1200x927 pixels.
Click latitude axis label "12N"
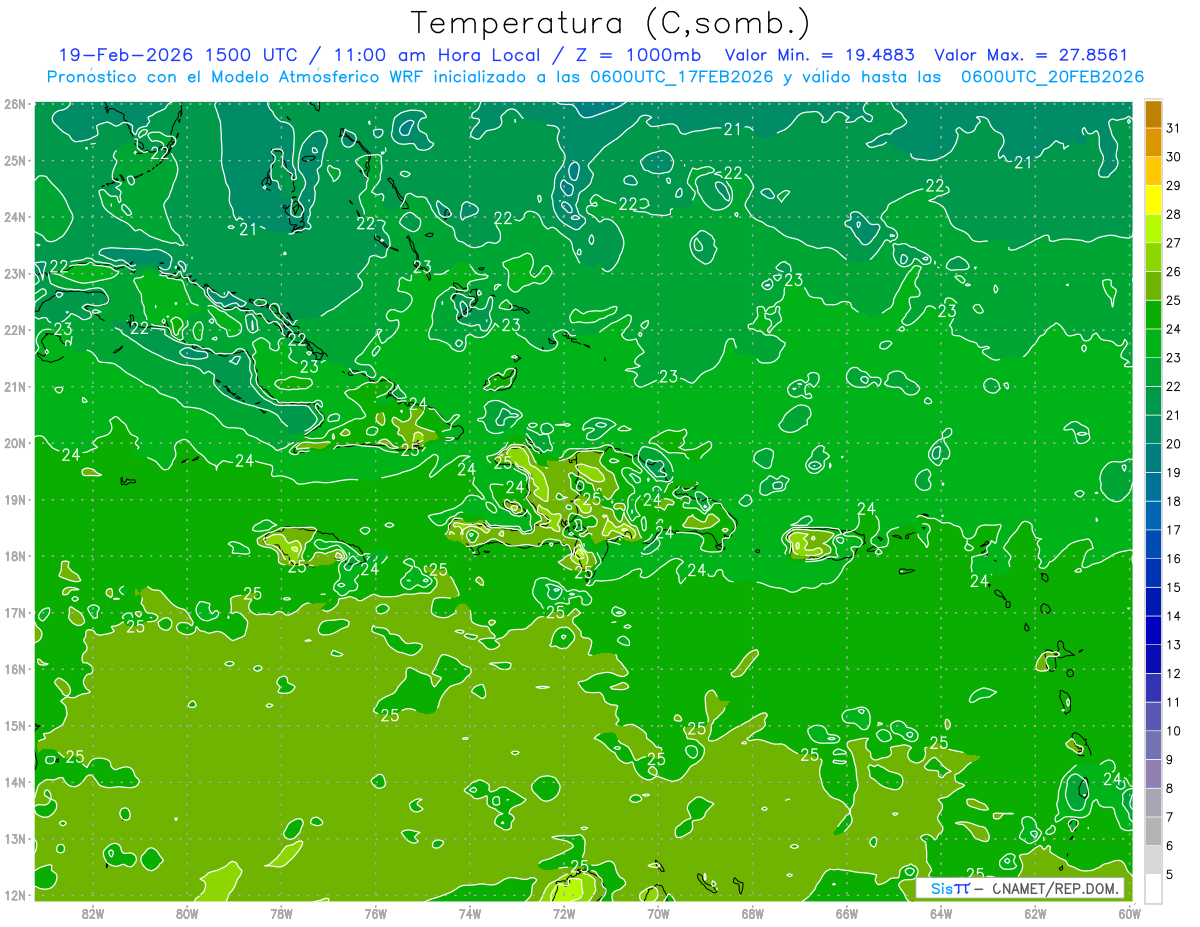15,895
